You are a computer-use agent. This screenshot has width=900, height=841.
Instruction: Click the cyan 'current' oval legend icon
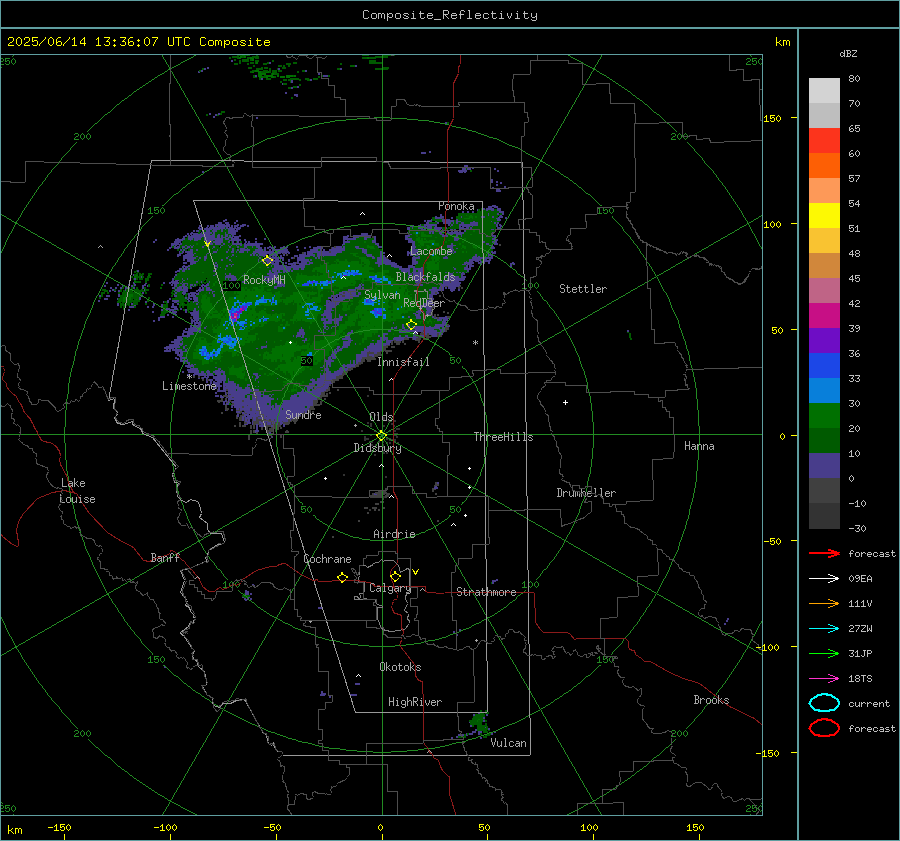tap(824, 703)
